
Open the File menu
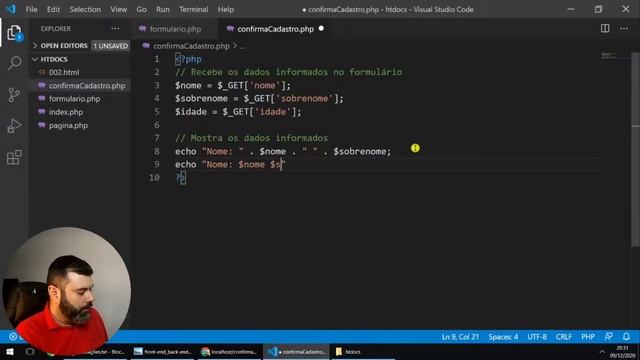pos(31,9)
